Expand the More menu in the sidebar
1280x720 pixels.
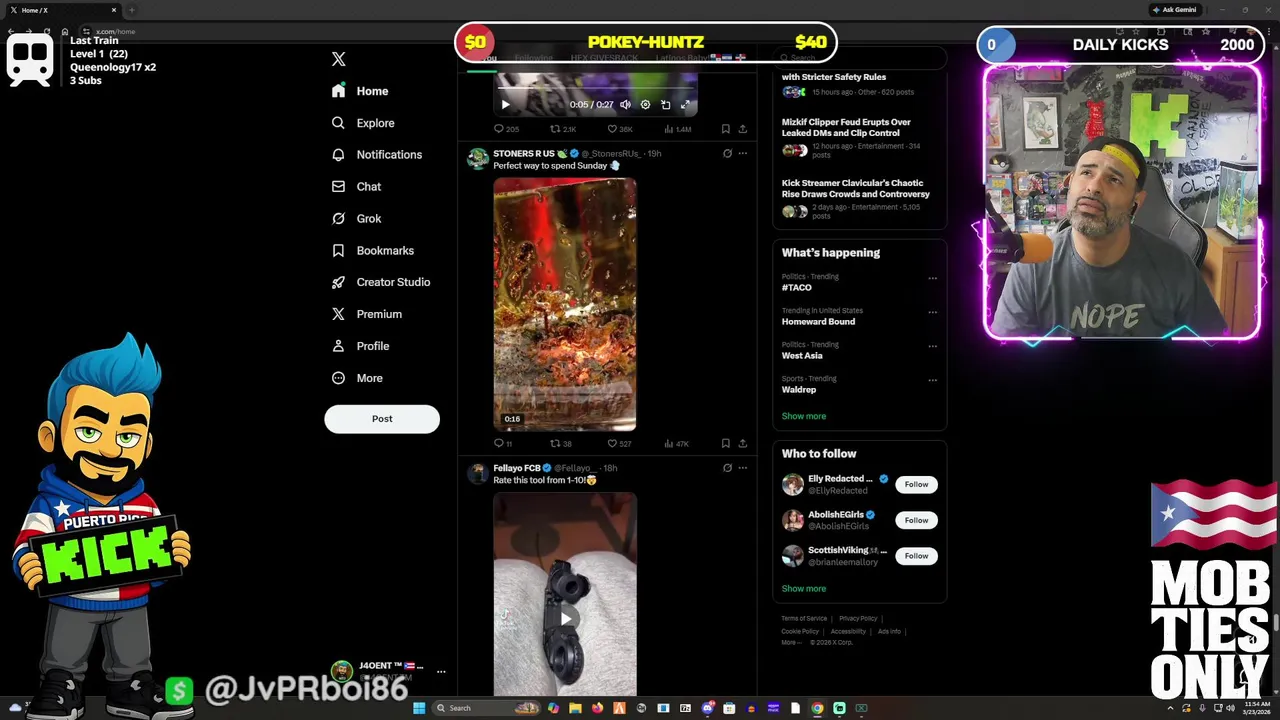357,378
